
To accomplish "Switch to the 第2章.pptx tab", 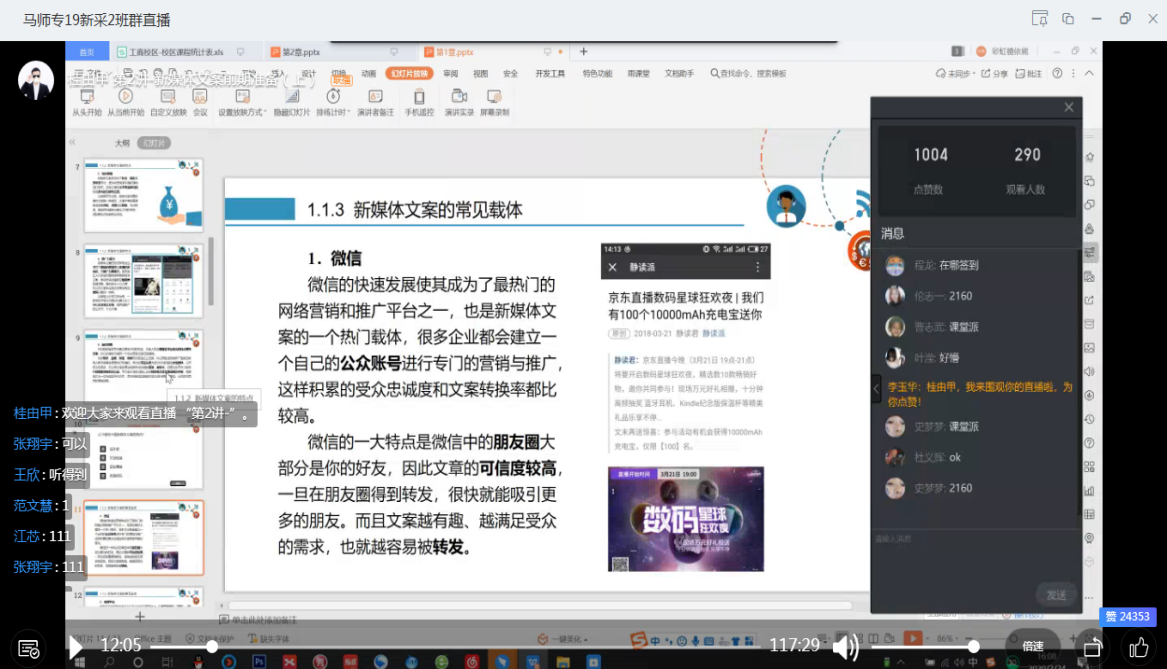I will 300,52.
